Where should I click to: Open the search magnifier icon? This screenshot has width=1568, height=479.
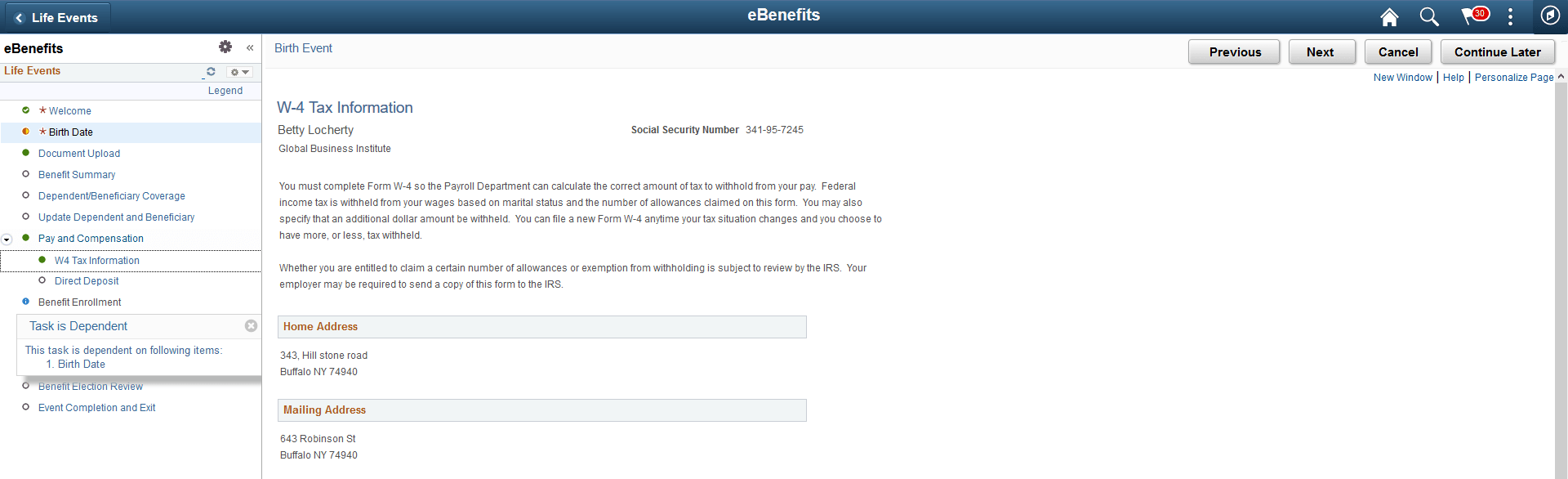(1429, 17)
